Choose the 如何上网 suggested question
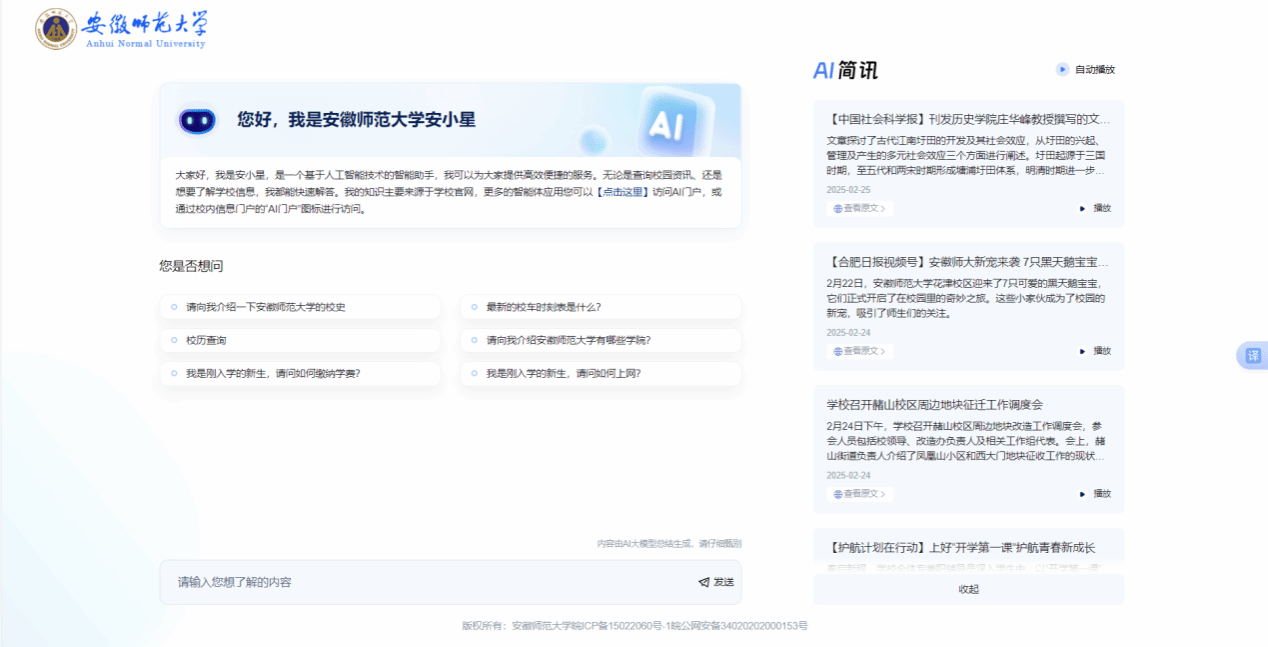Screen dimensions: 1268x647 click(x=563, y=373)
